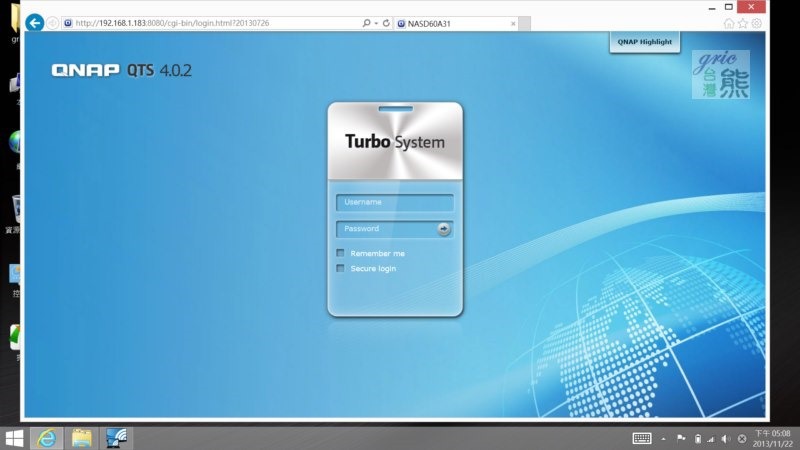Screen dimensions: 800x450
Task: Open the QNAP Highlight panel
Action: pyautogui.click(x=644, y=42)
